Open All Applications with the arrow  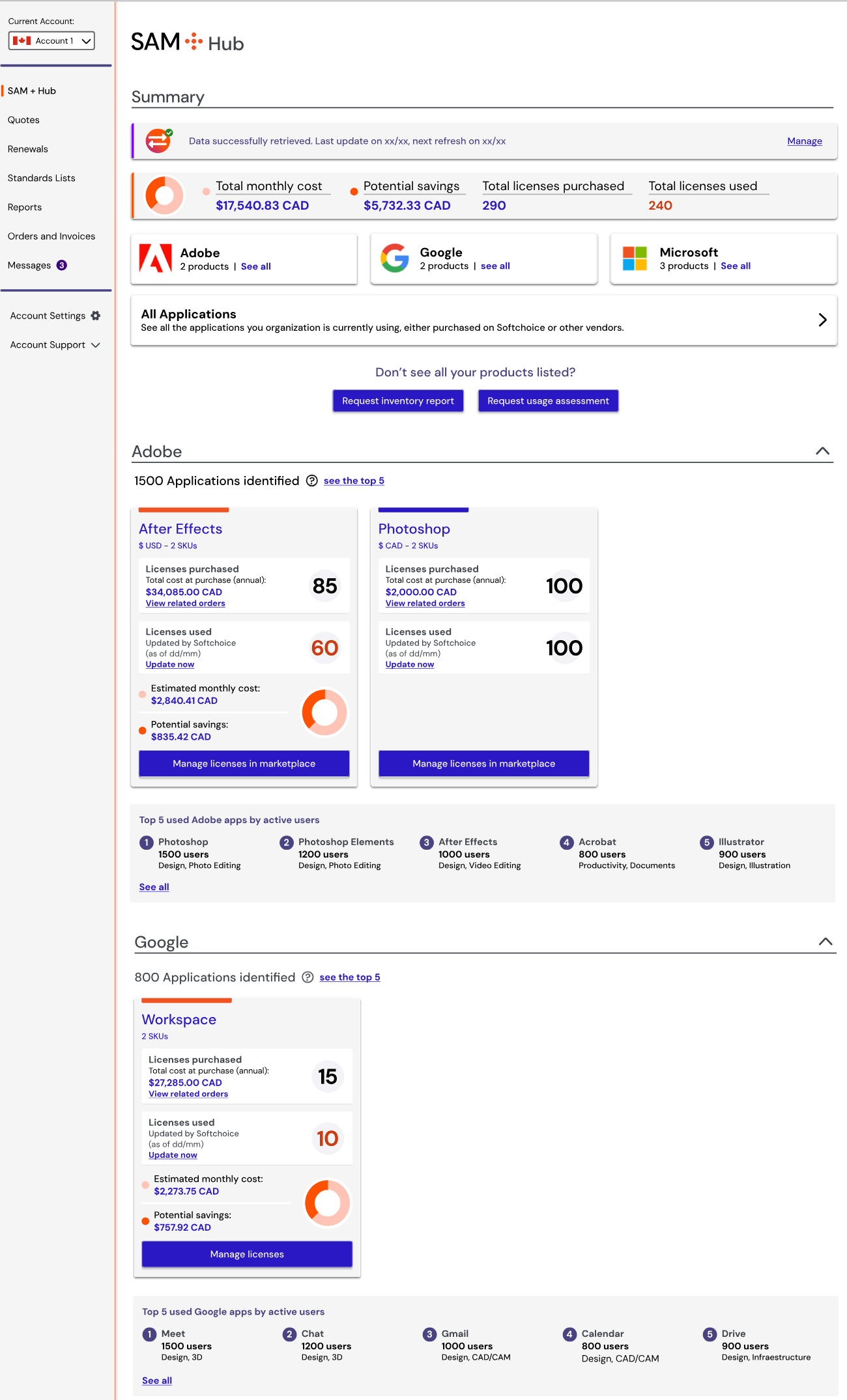point(822,320)
